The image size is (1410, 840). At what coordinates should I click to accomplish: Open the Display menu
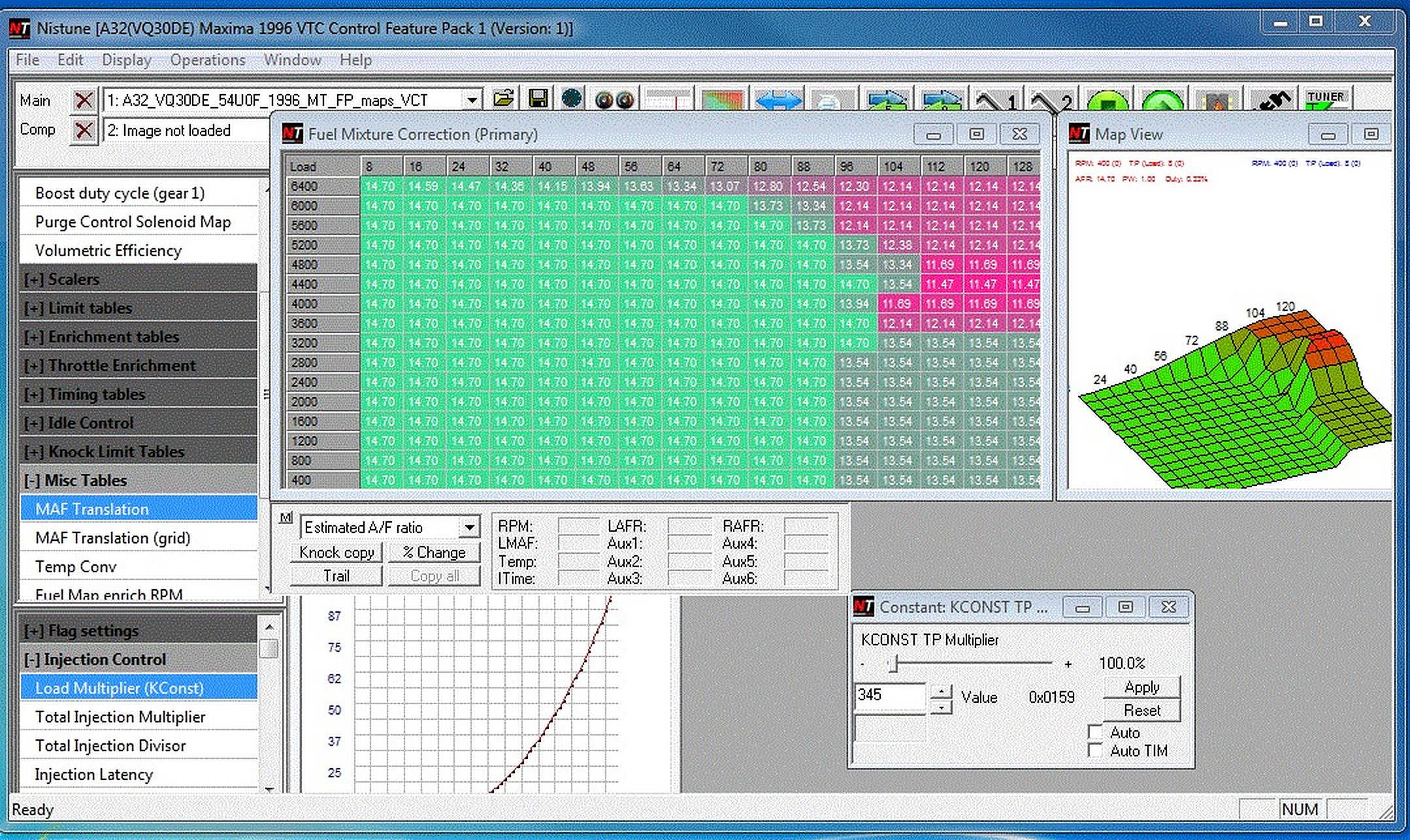tap(126, 60)
